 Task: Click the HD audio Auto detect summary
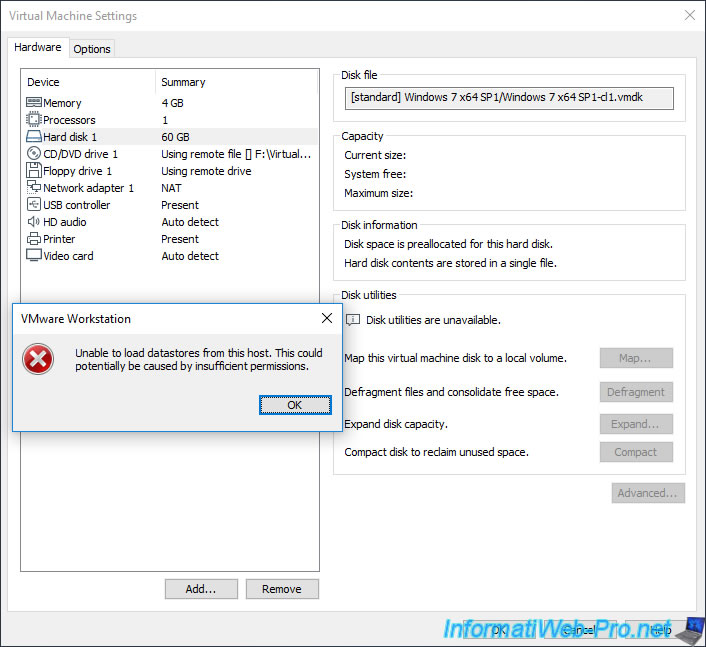[x=190, y=222]
